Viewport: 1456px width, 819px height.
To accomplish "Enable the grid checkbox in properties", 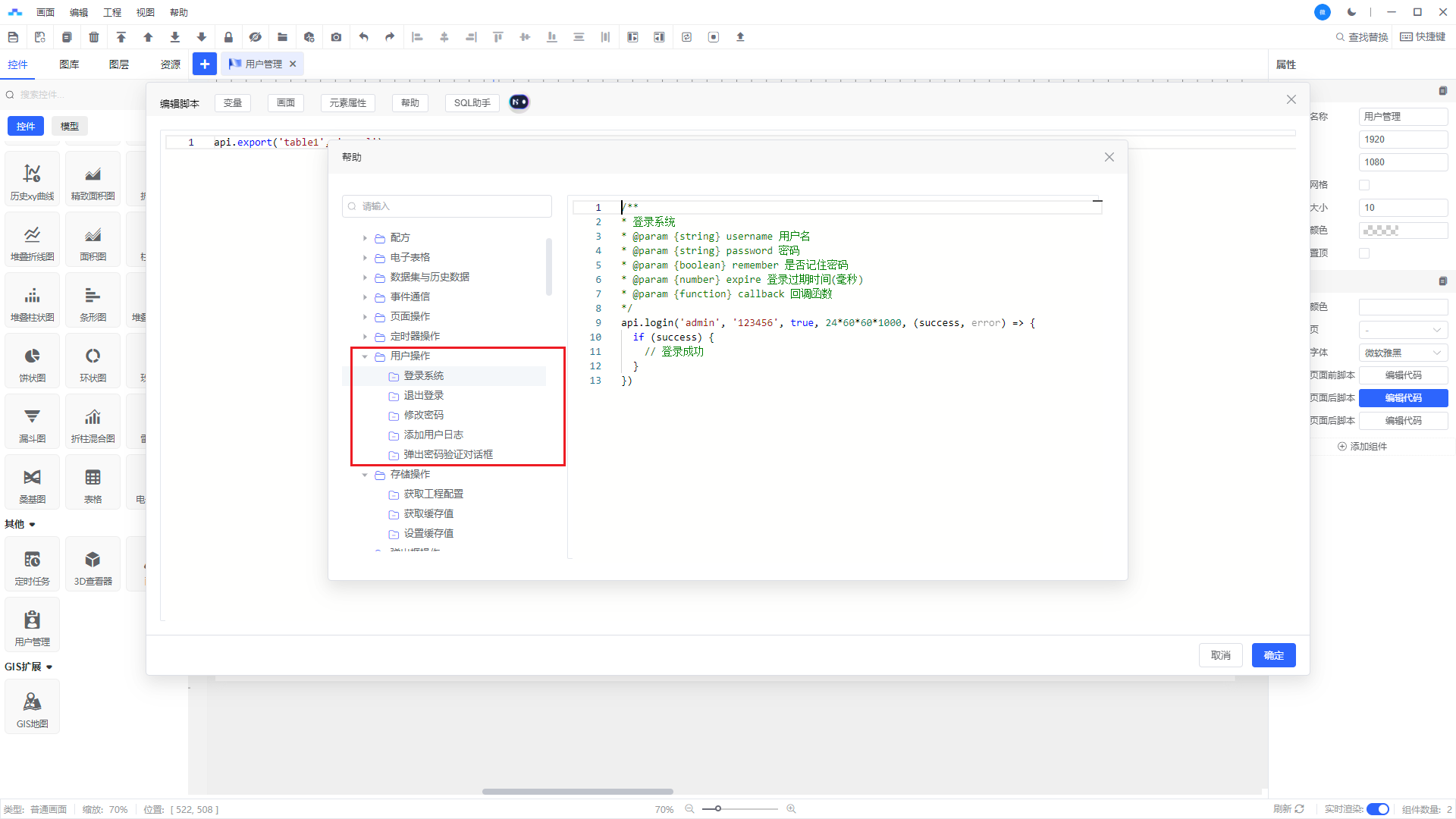I will [x=1364, y=185].
